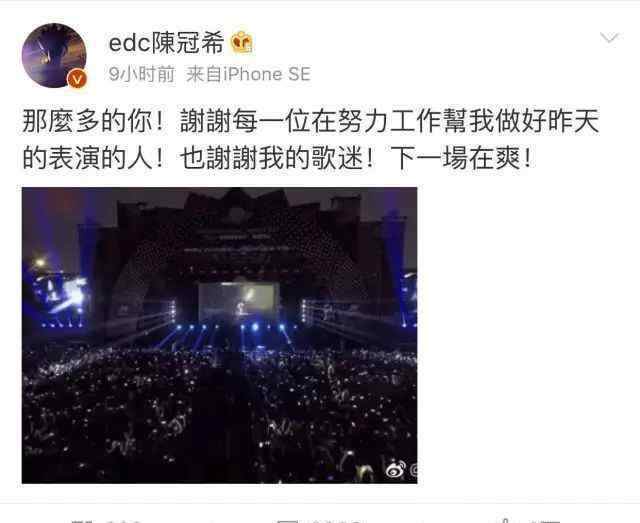Click the post's second text line 的表演的人

[278, 158]
